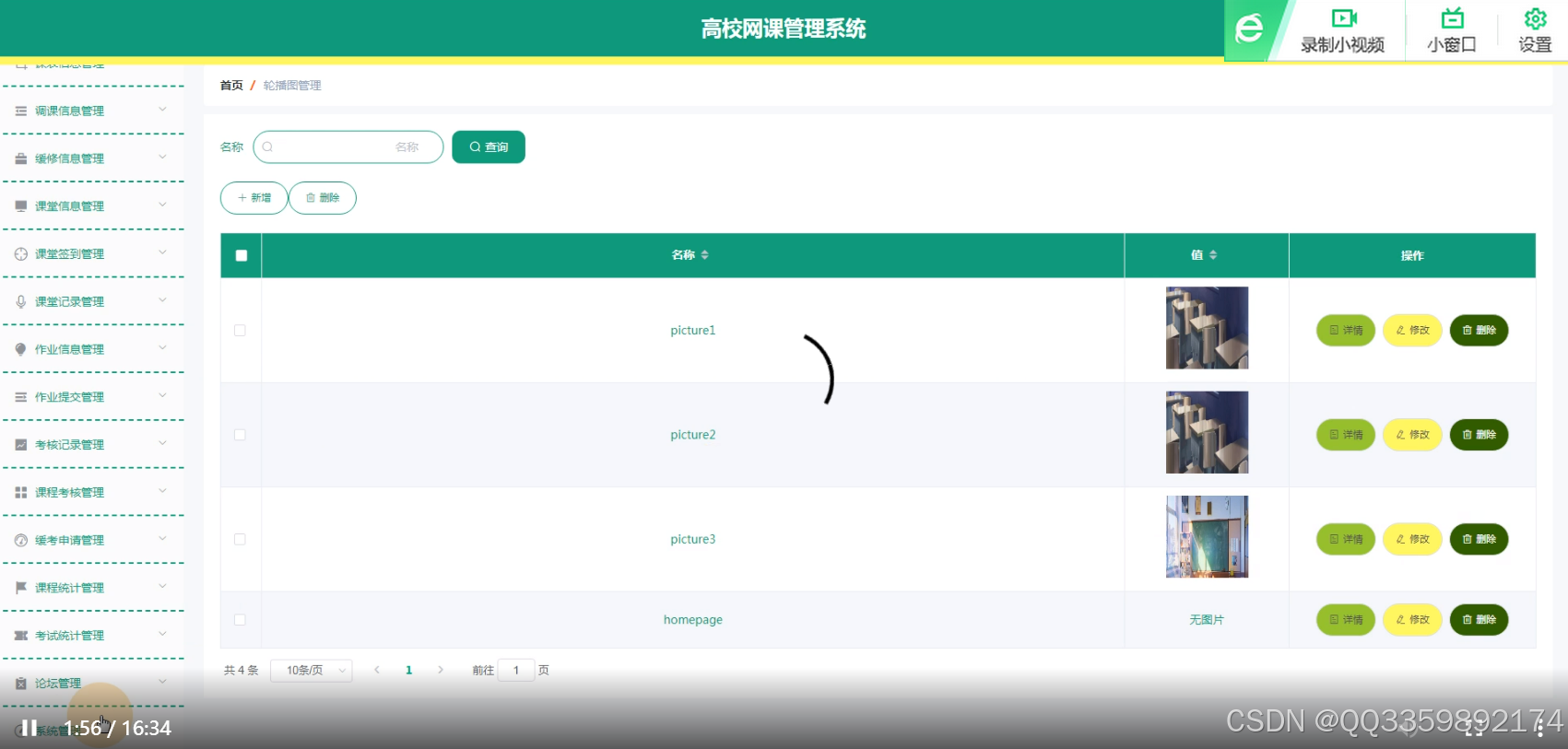Screen dimensions: 1568x749
Task: Open 详情 for picture3 row
Action: (1346, 539)
